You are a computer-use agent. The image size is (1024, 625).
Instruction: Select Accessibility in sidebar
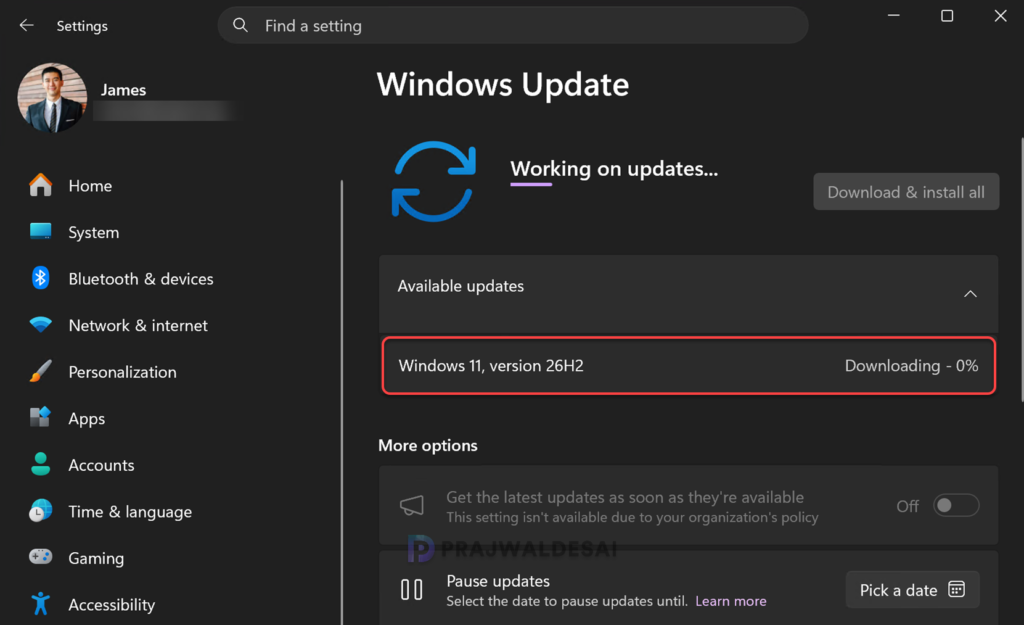coord(112,604)
